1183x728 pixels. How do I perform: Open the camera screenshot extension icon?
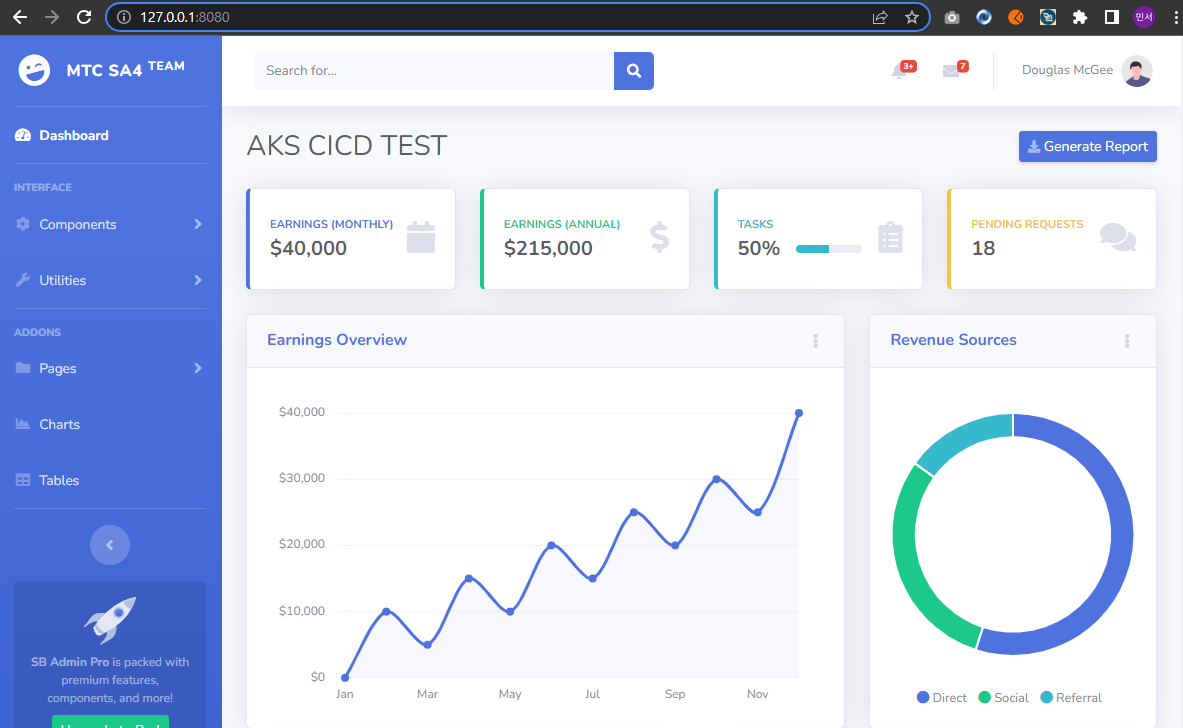coord(951,17)
